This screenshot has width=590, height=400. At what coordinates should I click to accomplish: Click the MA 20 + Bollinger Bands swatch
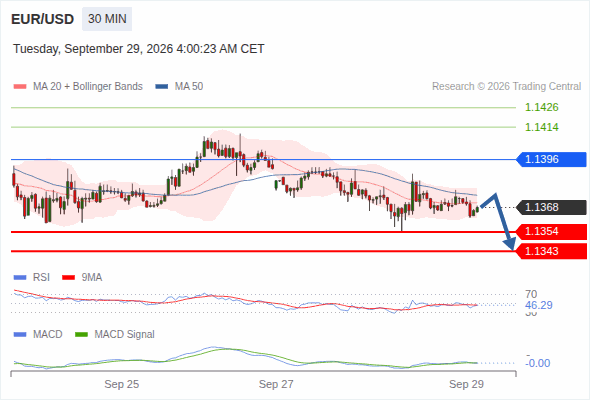[20, 87]
